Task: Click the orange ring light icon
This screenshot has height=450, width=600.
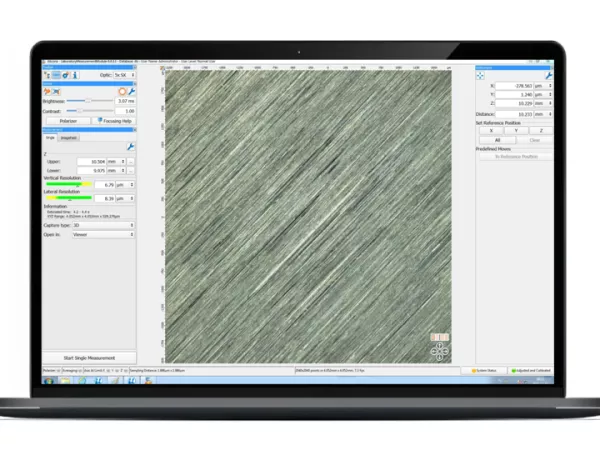Action: tap(121, 90)
